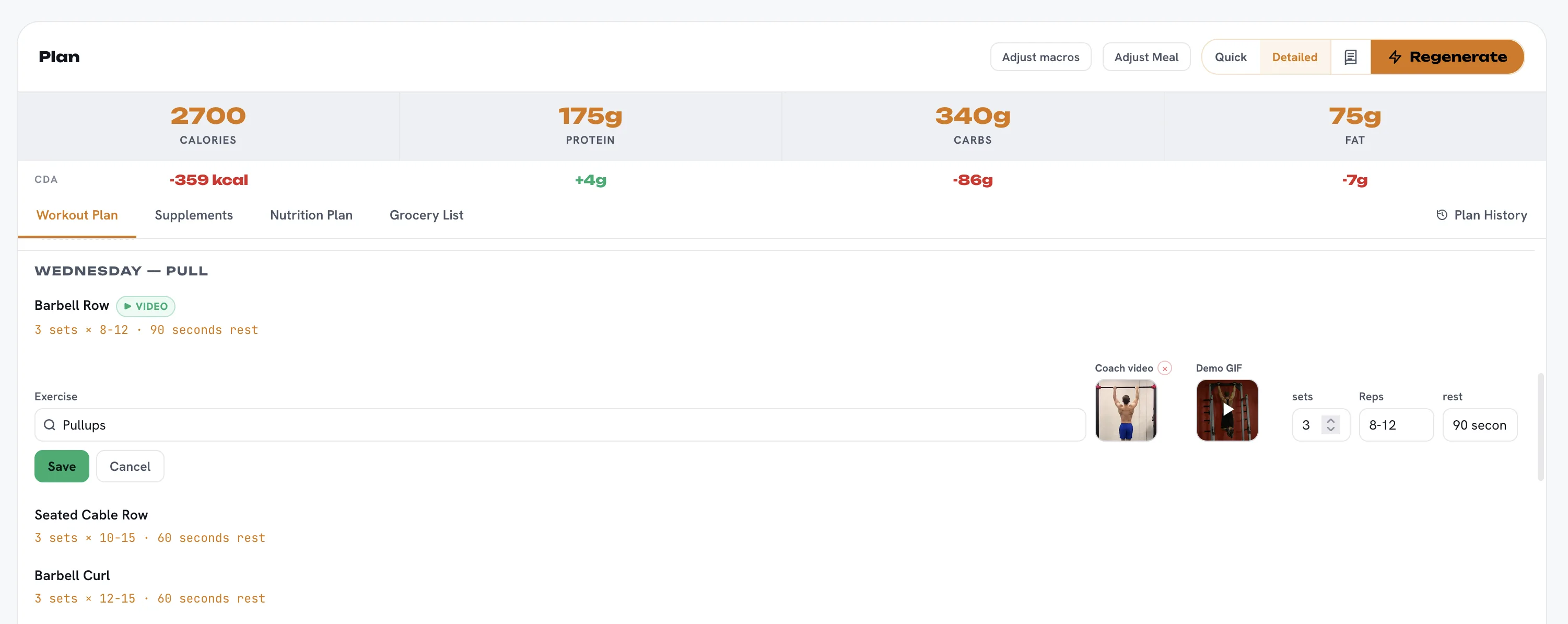The image size is (1568, 624).
Task: Play the Demo GIF video
Action: point(1226,410)
